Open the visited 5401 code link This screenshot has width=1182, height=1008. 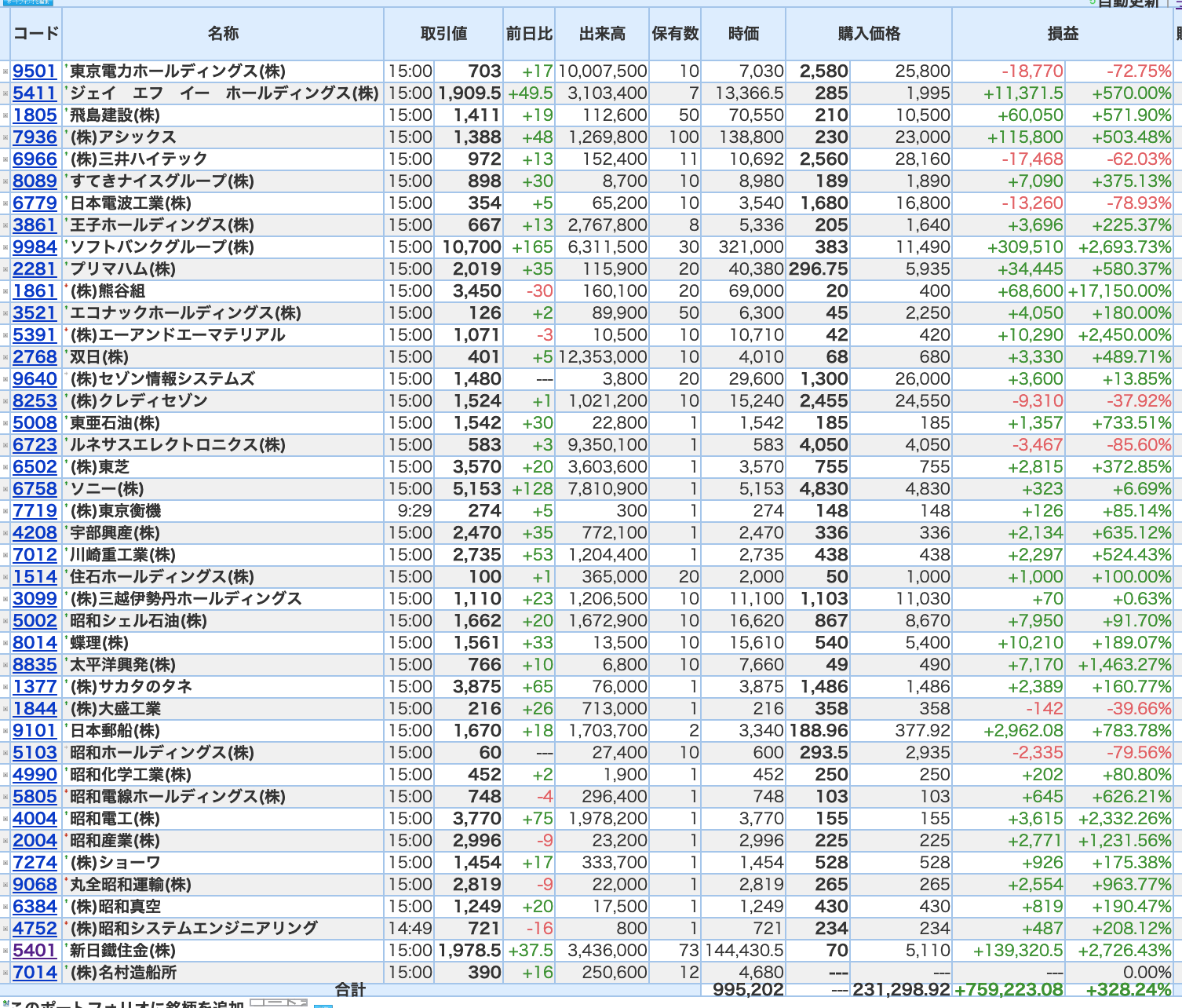pos(35,951)
